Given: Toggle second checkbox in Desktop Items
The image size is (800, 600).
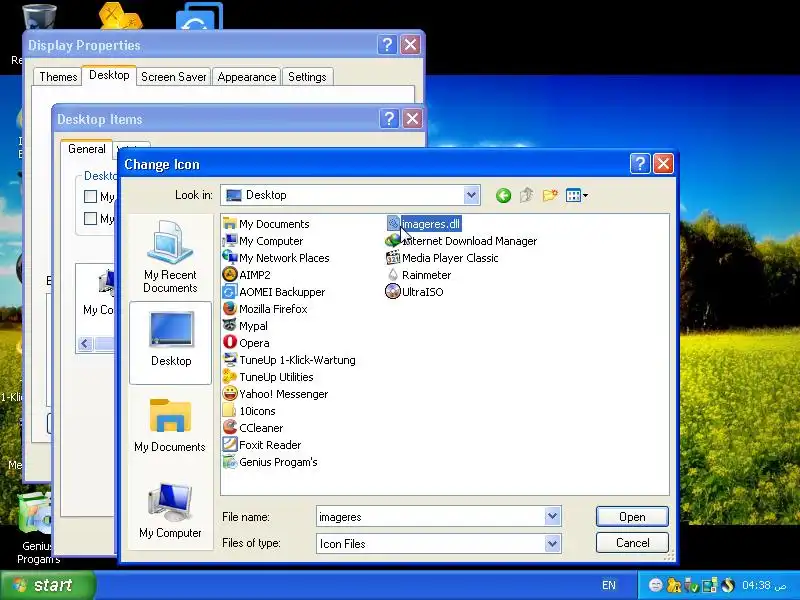Looking at the screenshot, I should point(90,218).
